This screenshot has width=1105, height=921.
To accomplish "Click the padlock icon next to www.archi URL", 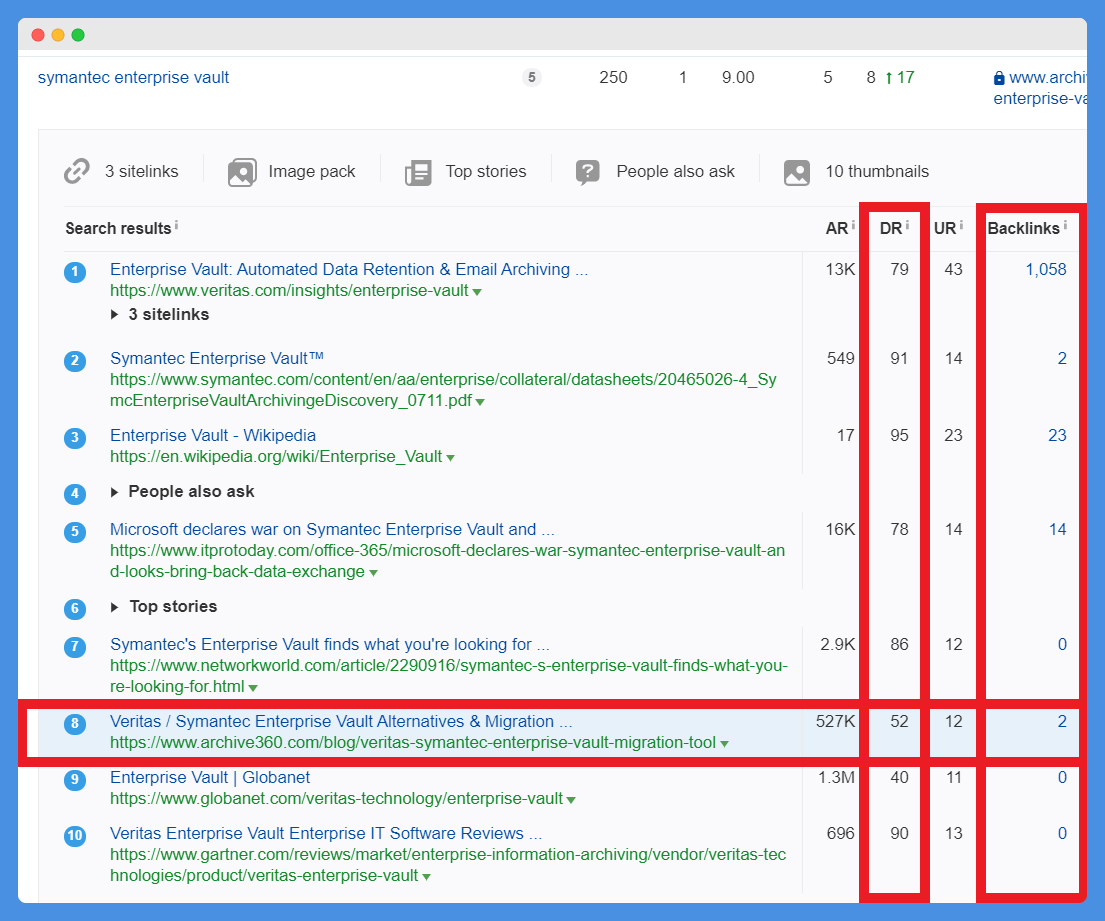I will point(999,78).
